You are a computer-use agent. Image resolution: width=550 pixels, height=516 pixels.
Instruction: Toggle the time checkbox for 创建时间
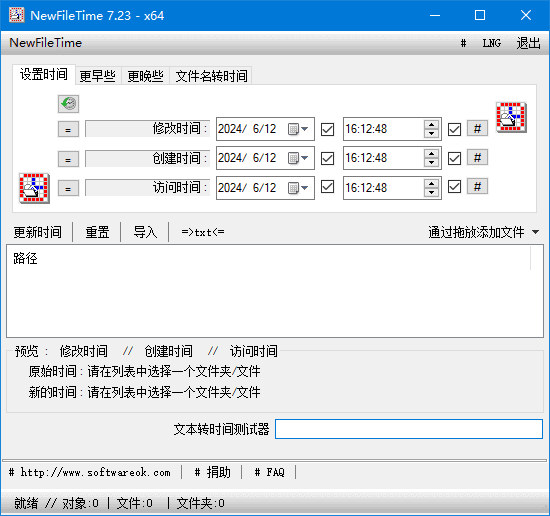point(455,158)
